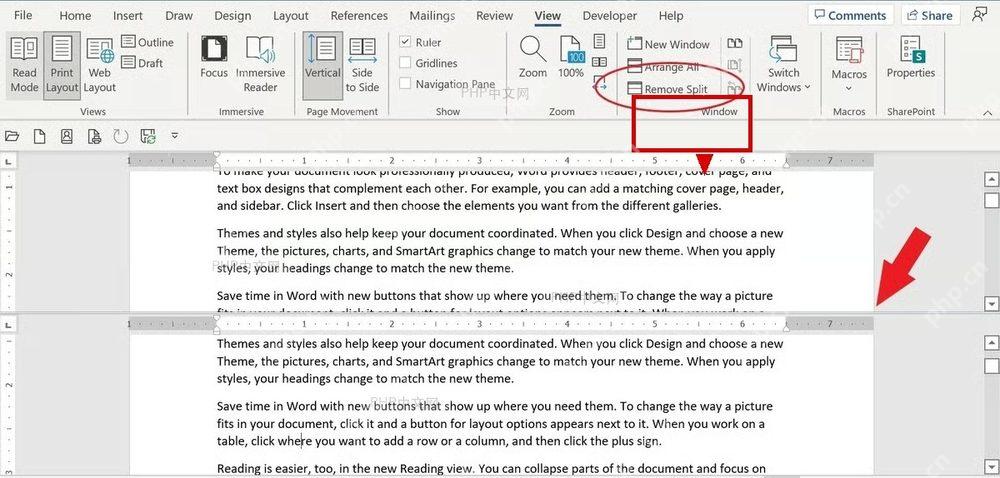Switch to the Review tab
The height and width of the screenshot is (478, 1000).
click(x=494, y=15)
